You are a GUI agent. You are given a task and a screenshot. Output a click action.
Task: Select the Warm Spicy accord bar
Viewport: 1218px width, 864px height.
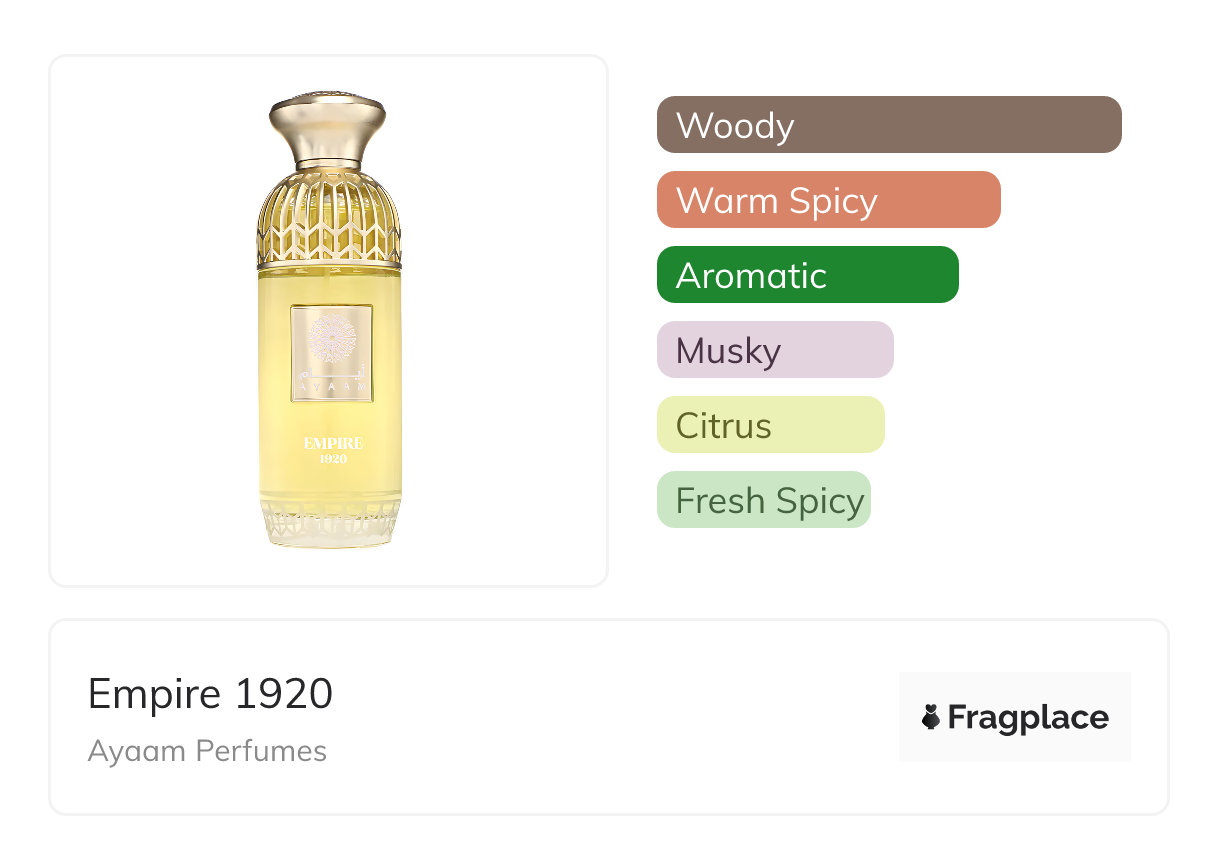click(x=828, y=200)
